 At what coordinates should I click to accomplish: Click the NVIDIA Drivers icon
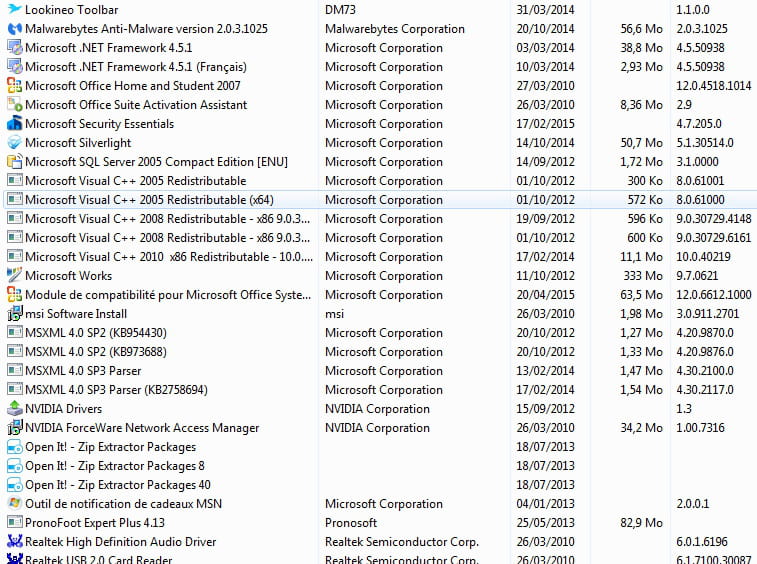[14, 409]
